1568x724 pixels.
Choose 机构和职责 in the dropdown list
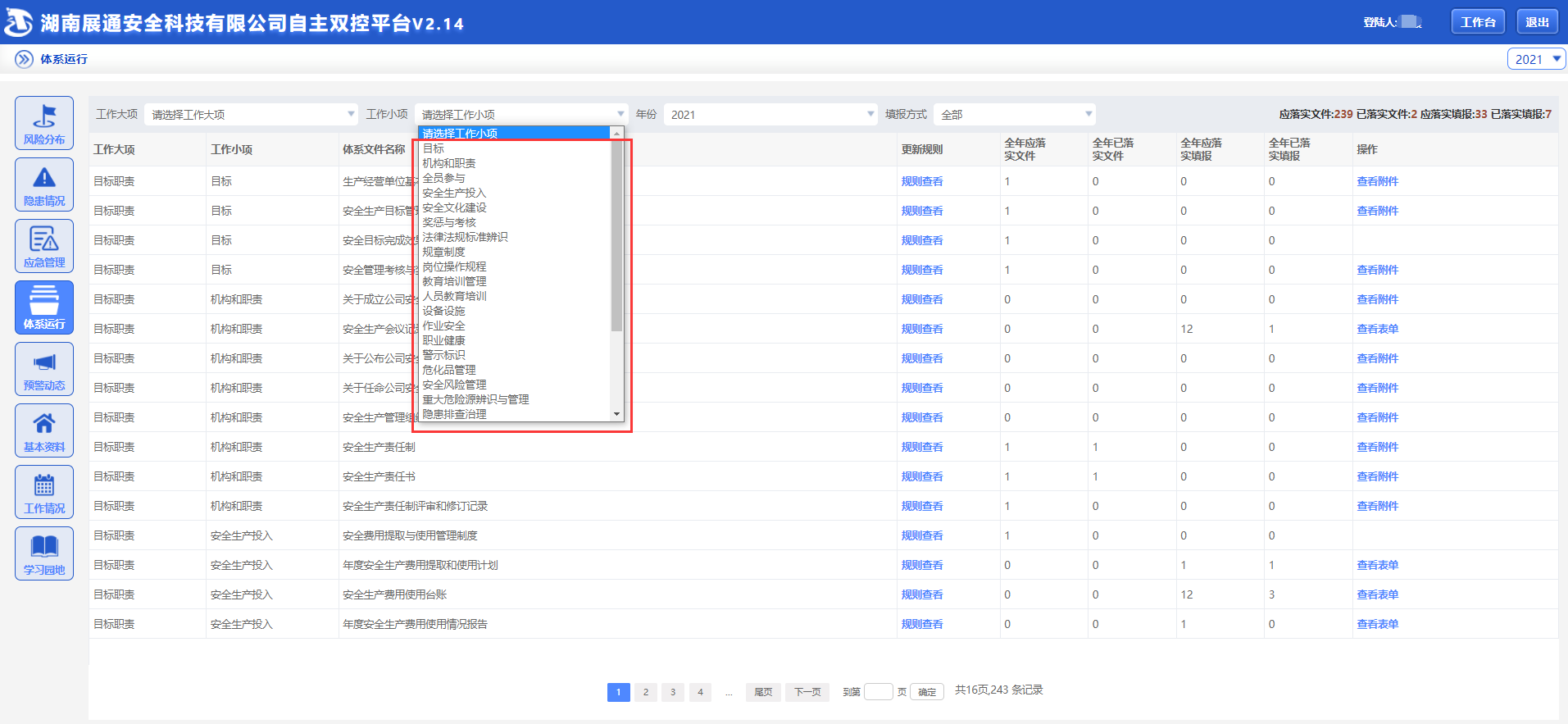(x=516, y=163)
